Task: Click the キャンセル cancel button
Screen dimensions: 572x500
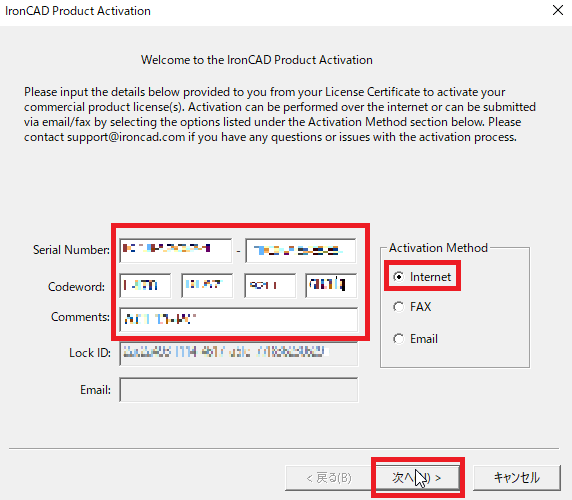Action: 517,477
